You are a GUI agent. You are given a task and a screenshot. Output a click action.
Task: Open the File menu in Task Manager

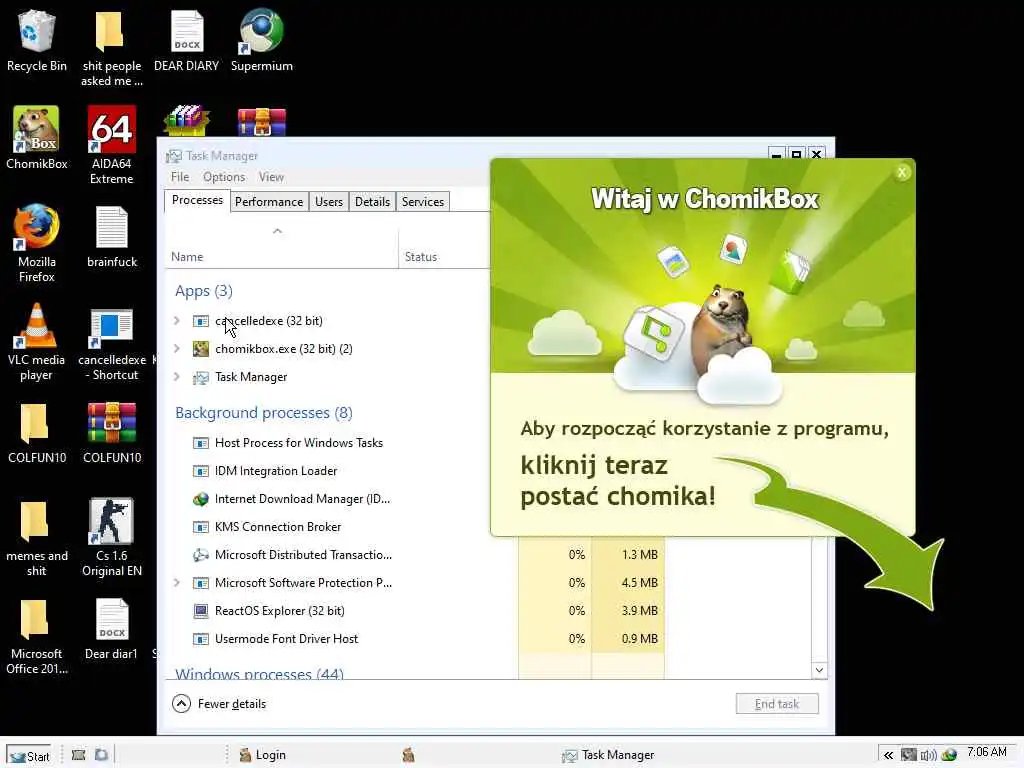[180, 177]
